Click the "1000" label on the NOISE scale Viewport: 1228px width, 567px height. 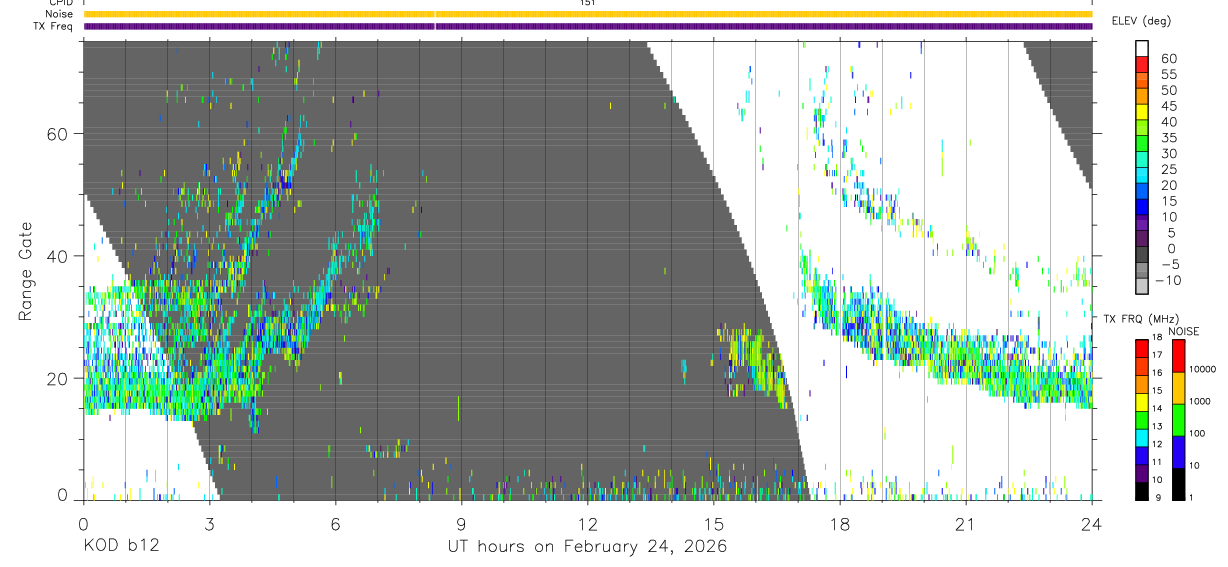coord(1200,402)
